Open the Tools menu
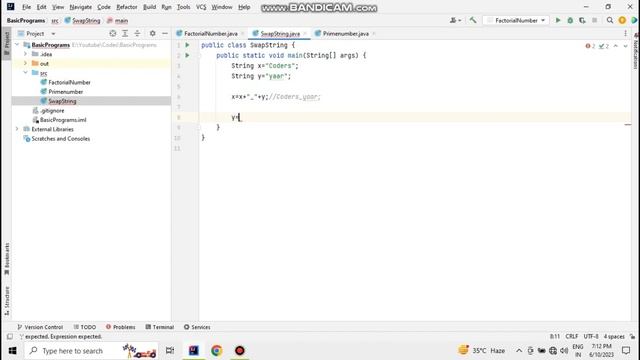640x360 pixels. pos(183,7)
